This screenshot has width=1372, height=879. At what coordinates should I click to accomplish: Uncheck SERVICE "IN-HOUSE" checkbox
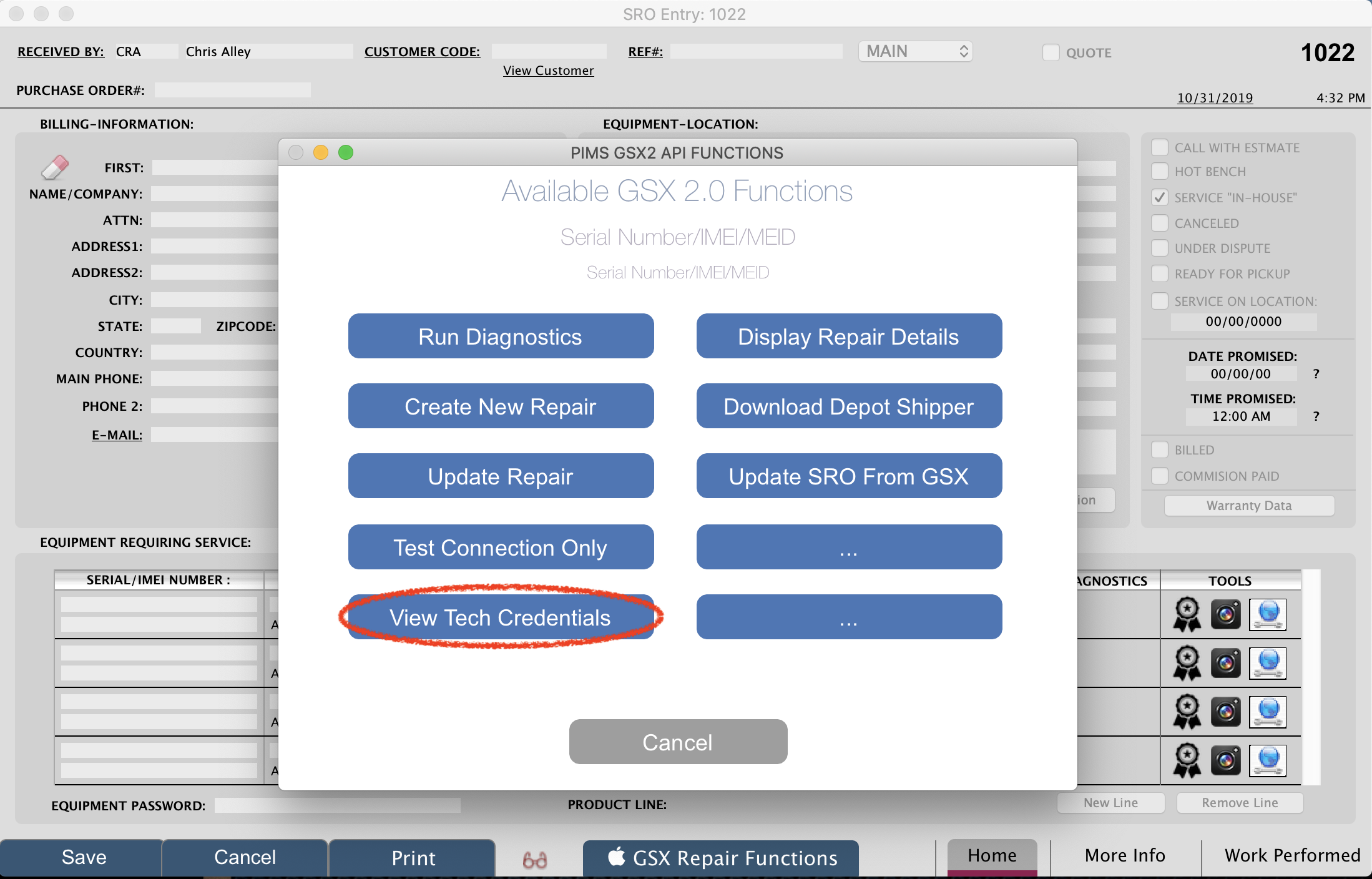(1160, 197)
